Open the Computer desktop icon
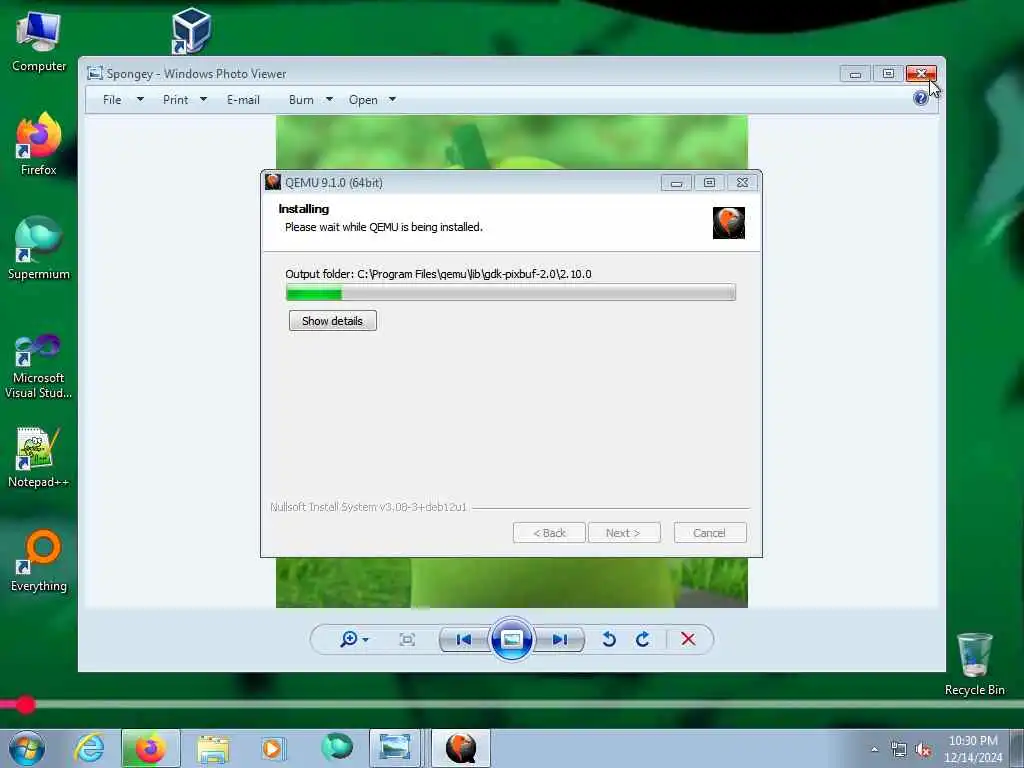The width and height of the screenshot is (1024, 768). point(39,40)
